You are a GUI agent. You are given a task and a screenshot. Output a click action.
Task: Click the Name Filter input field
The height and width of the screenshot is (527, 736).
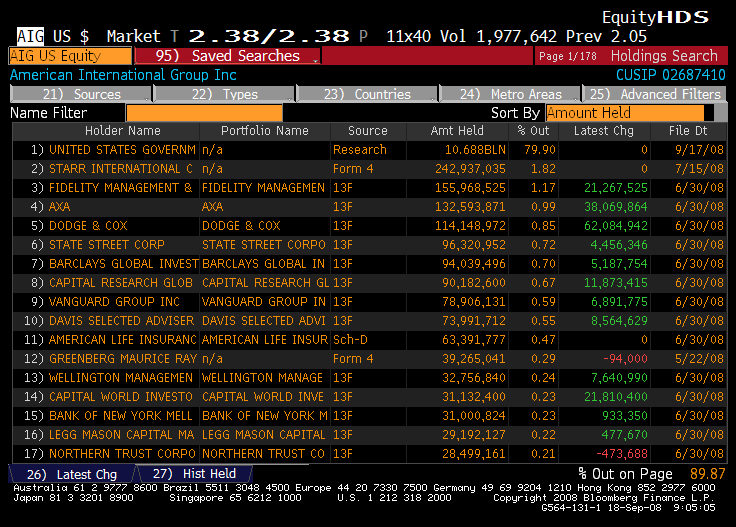pyautogui.click(x=204, y=113)
